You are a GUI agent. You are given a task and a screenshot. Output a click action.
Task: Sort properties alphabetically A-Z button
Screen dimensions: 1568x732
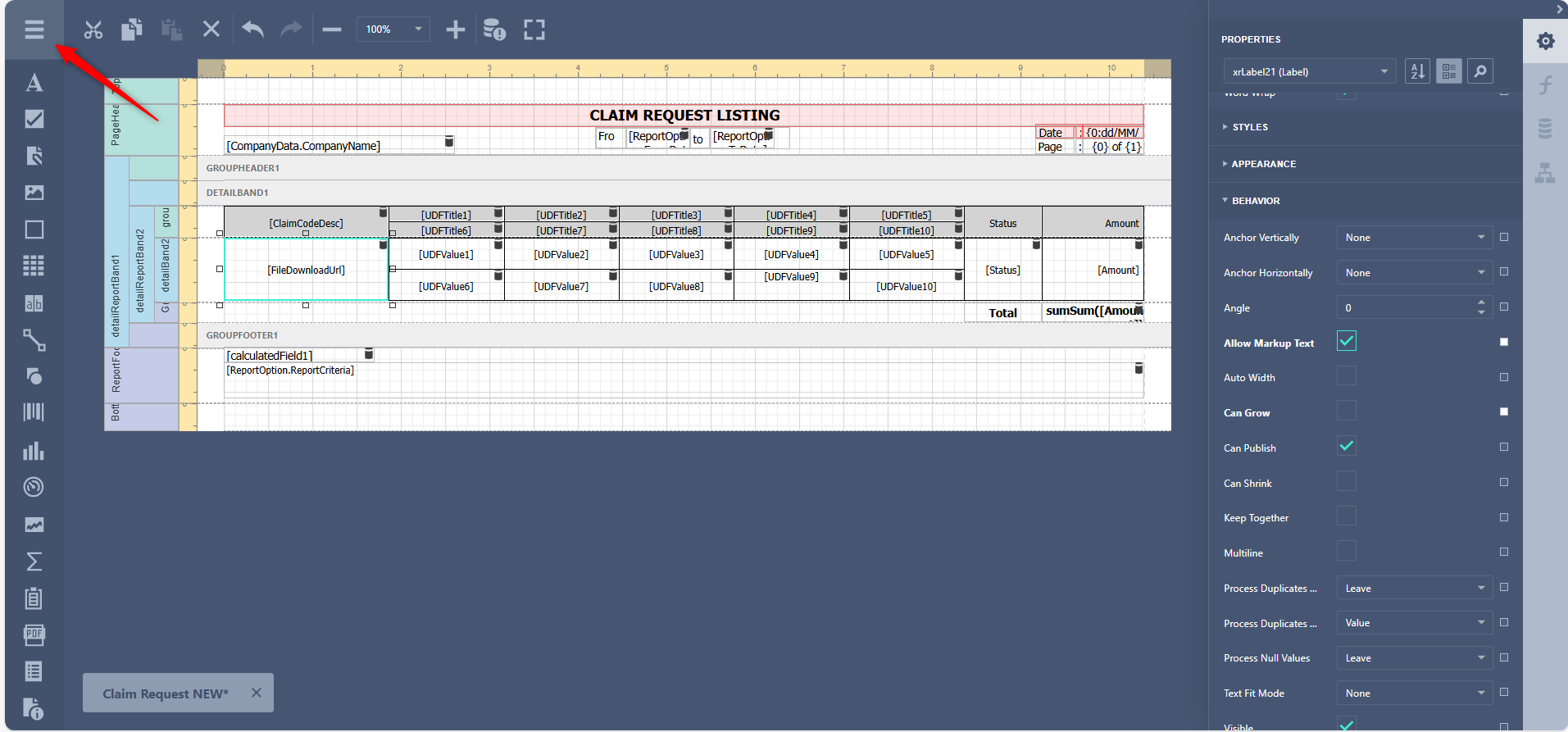1417,71
